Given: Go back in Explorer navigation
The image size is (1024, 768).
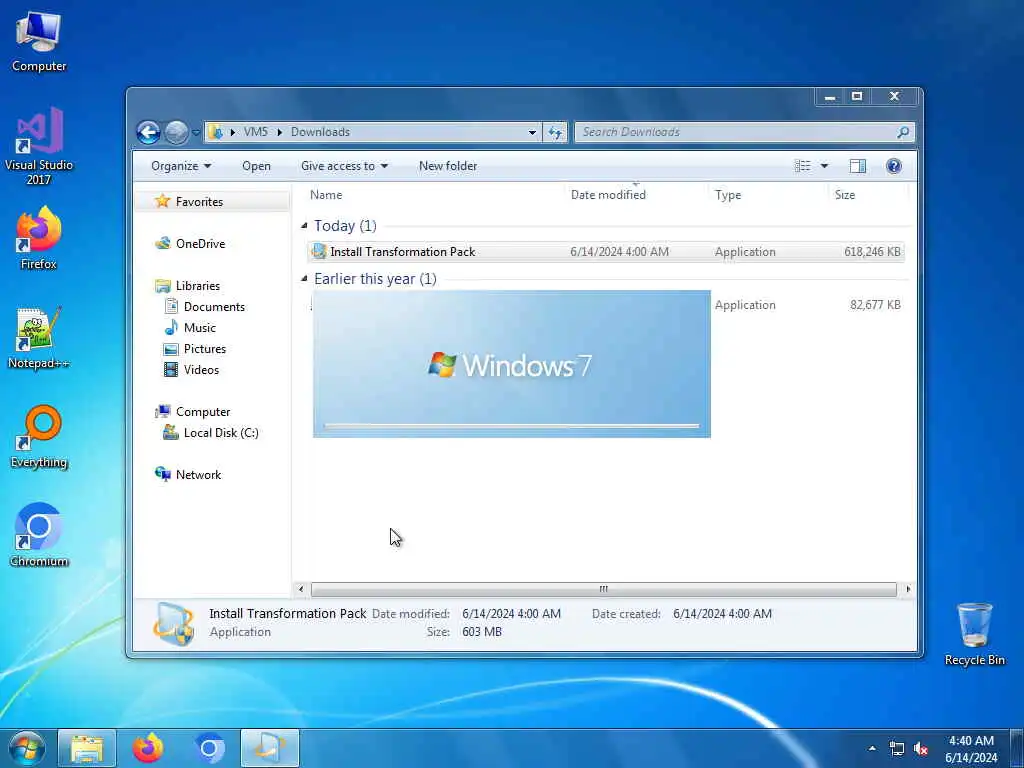Looking at the screenshot, I should coord(148,133).
